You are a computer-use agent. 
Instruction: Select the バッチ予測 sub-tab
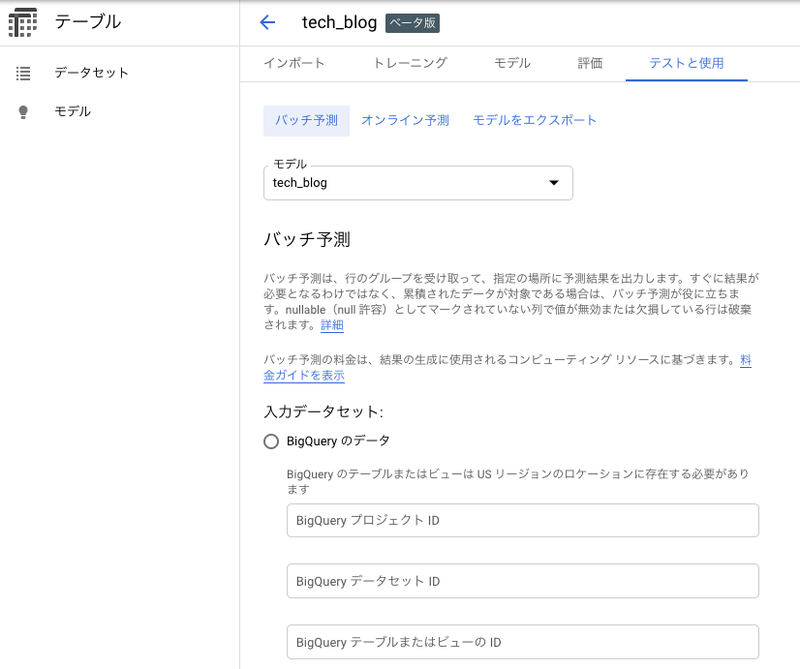pos(306,120)
